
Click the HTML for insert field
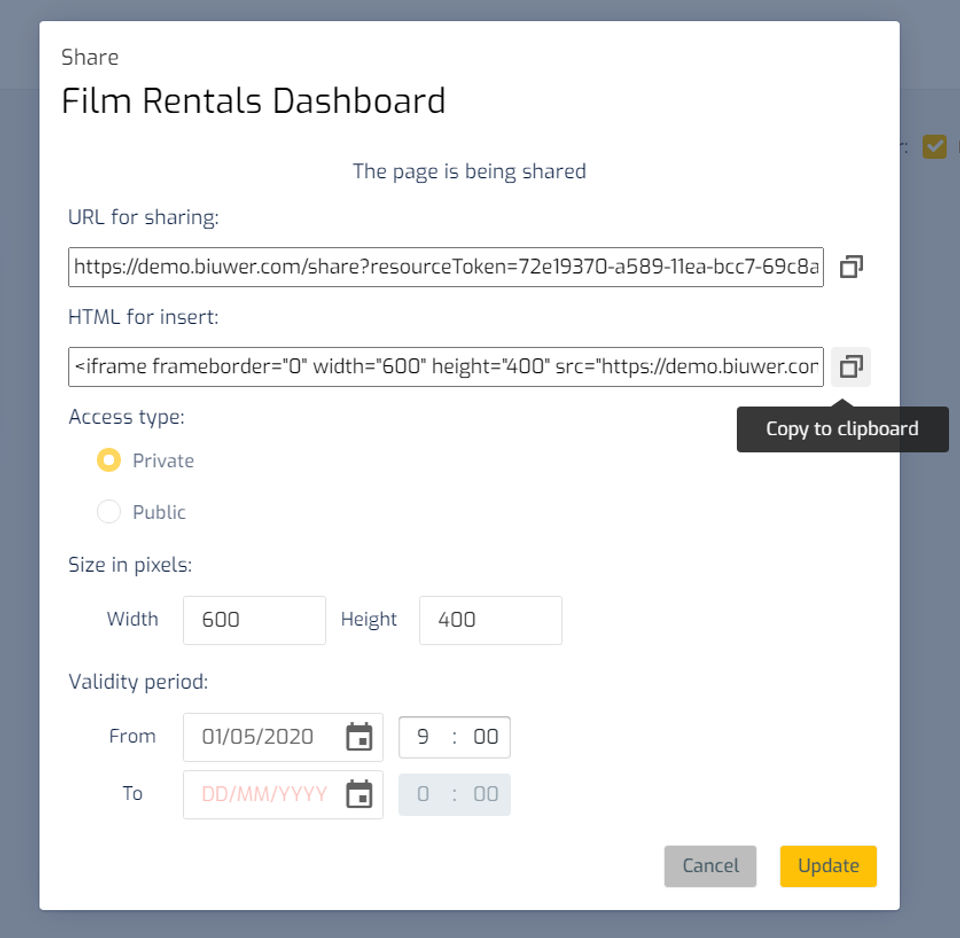[x=446, y=367]
